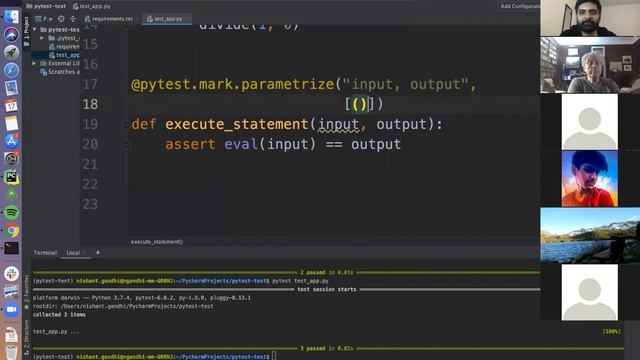Add a new terminal session tab
The image size is (640, 360).
98,253
